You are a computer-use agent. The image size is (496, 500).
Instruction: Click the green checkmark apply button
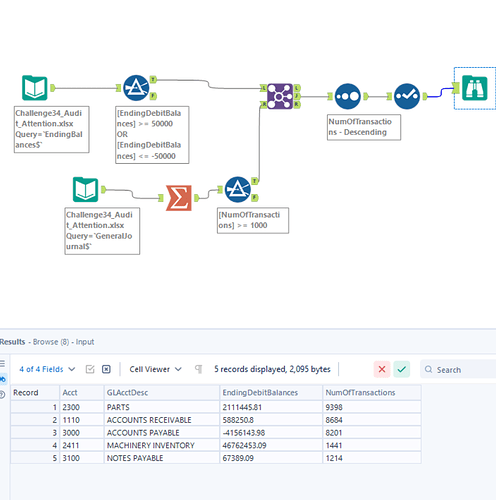(402, 369)
